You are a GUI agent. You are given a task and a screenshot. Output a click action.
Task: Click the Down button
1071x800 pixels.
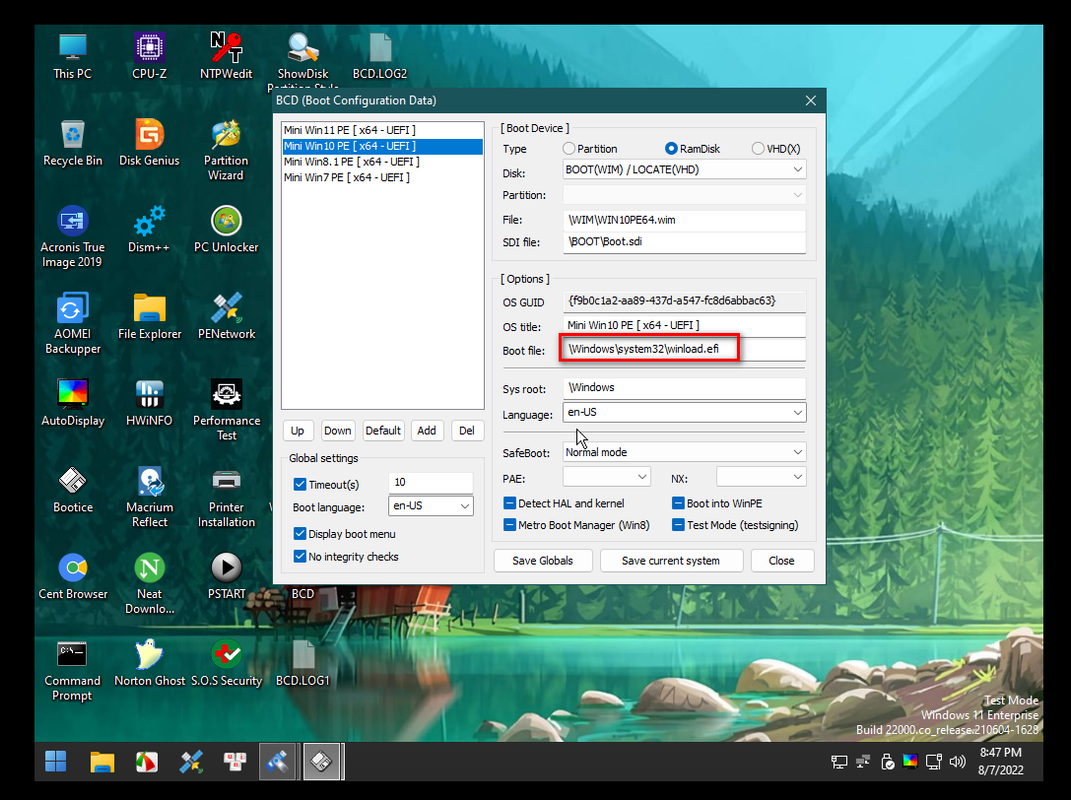pyautogui.click(x=337, y=430)
